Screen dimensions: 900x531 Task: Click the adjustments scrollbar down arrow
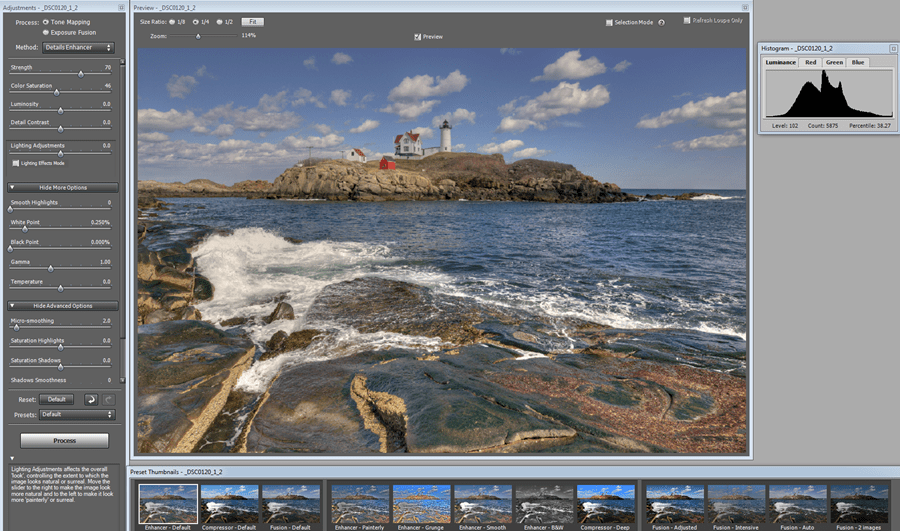[x=122, y=380]
